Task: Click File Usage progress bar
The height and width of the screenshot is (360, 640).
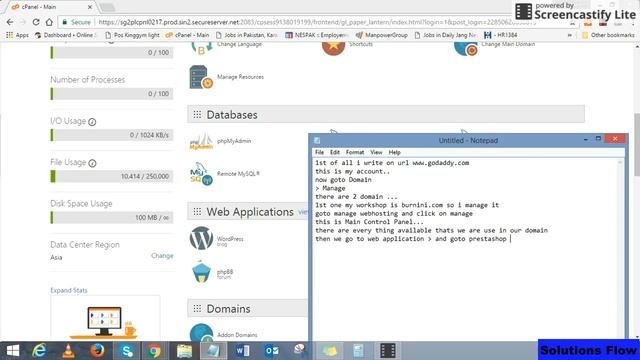Action: tap(112, 176)
